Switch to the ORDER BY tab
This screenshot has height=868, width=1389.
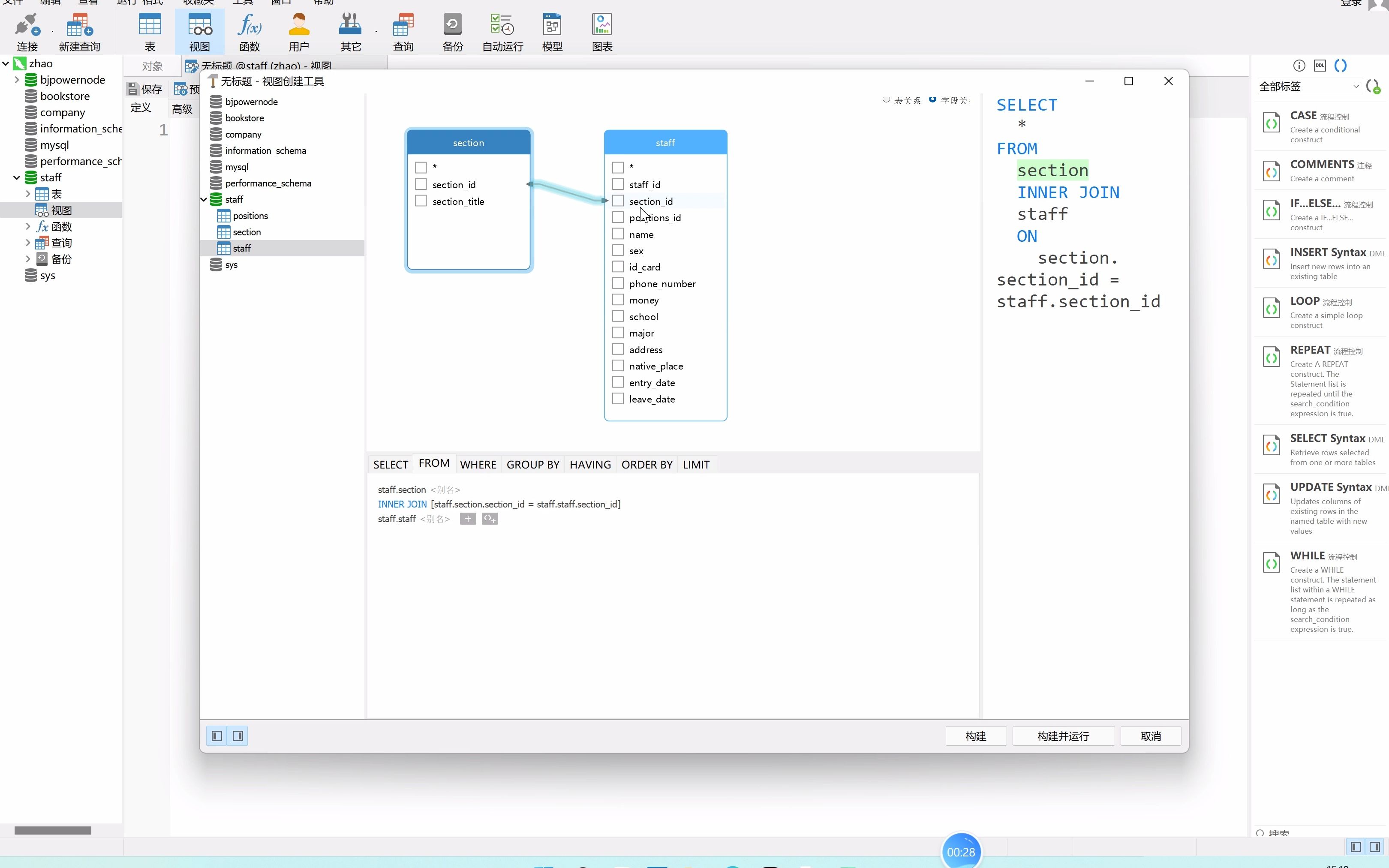tap(646, 464)
